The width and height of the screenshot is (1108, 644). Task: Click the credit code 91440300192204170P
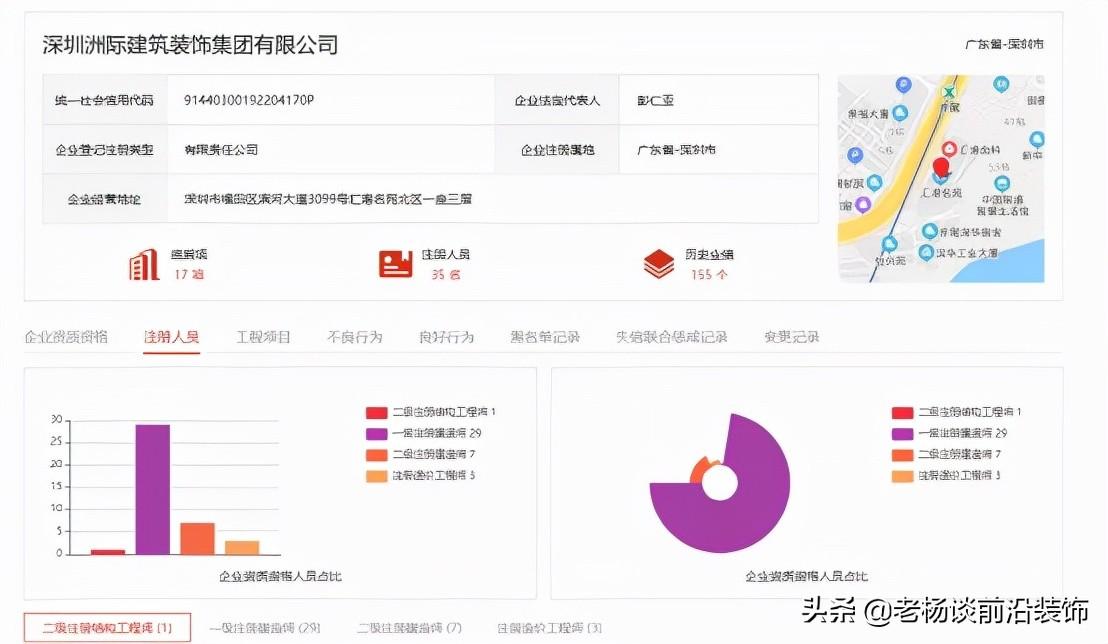coord(249,100)
